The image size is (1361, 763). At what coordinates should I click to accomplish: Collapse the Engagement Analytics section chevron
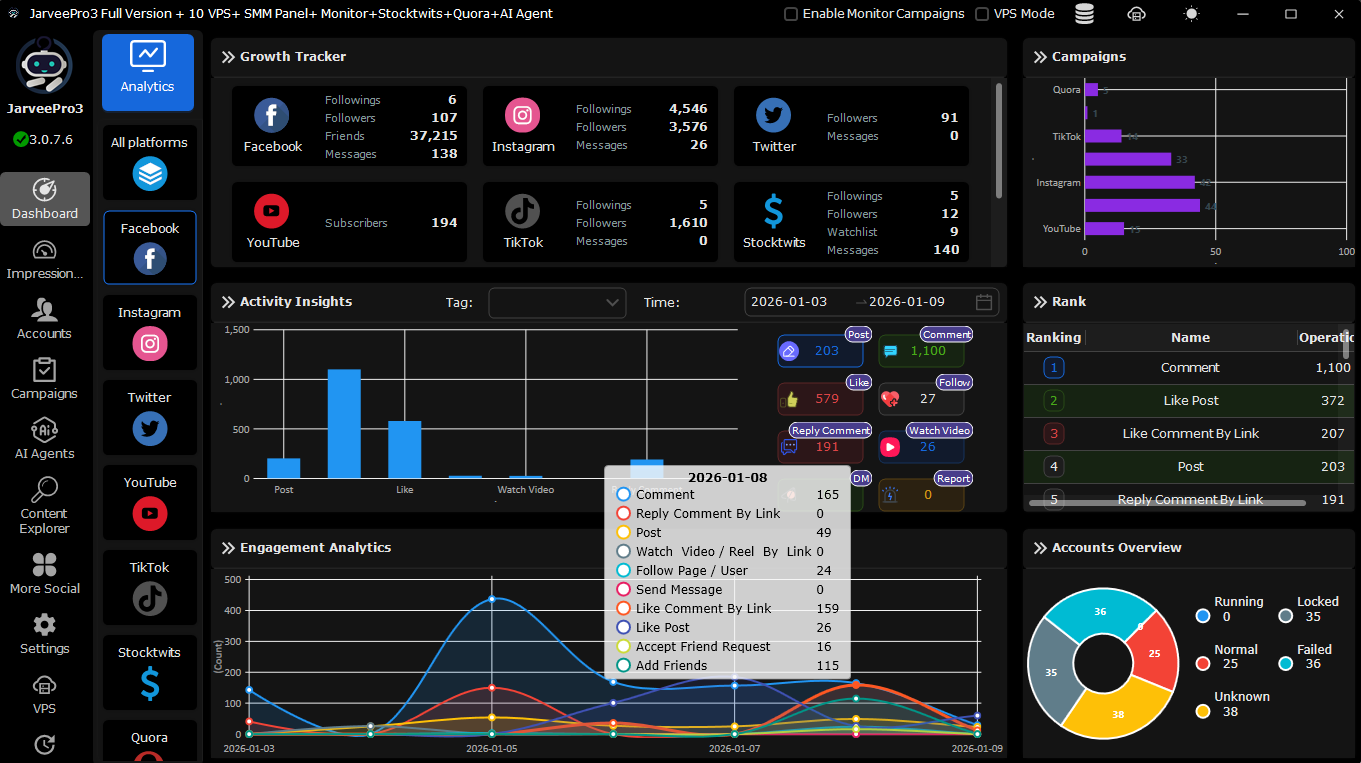228,548
